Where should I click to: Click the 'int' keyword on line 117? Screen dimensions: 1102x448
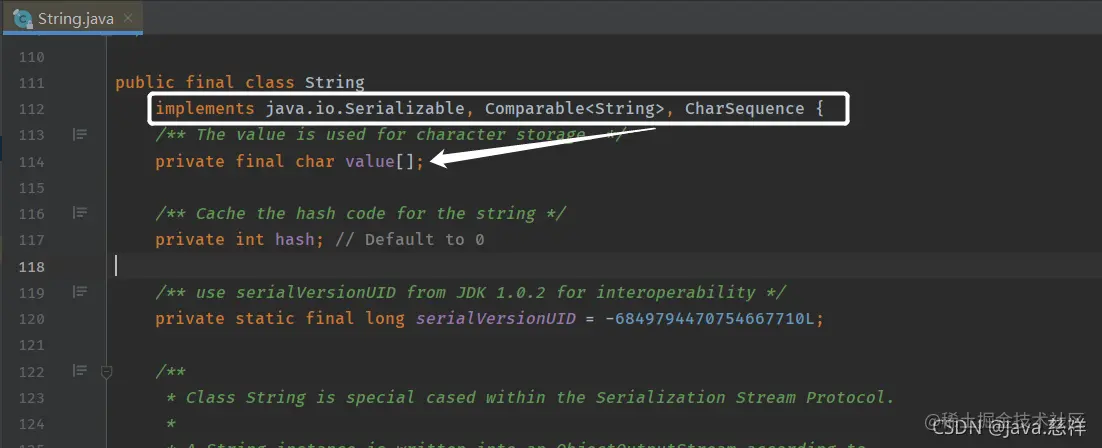[x=250, y=241]
